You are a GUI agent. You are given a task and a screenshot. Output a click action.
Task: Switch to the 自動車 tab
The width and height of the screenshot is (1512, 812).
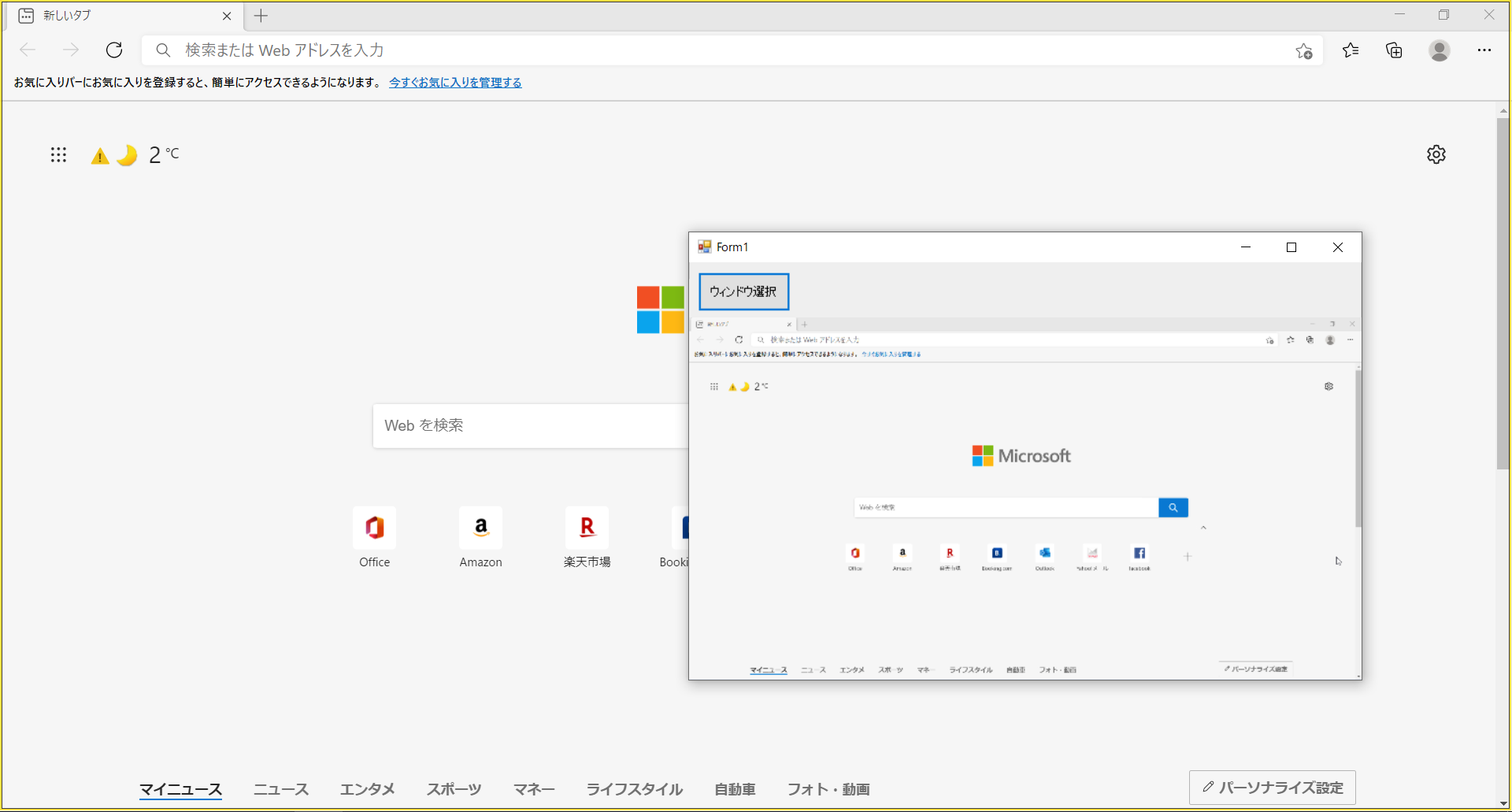tap(736, 789)
